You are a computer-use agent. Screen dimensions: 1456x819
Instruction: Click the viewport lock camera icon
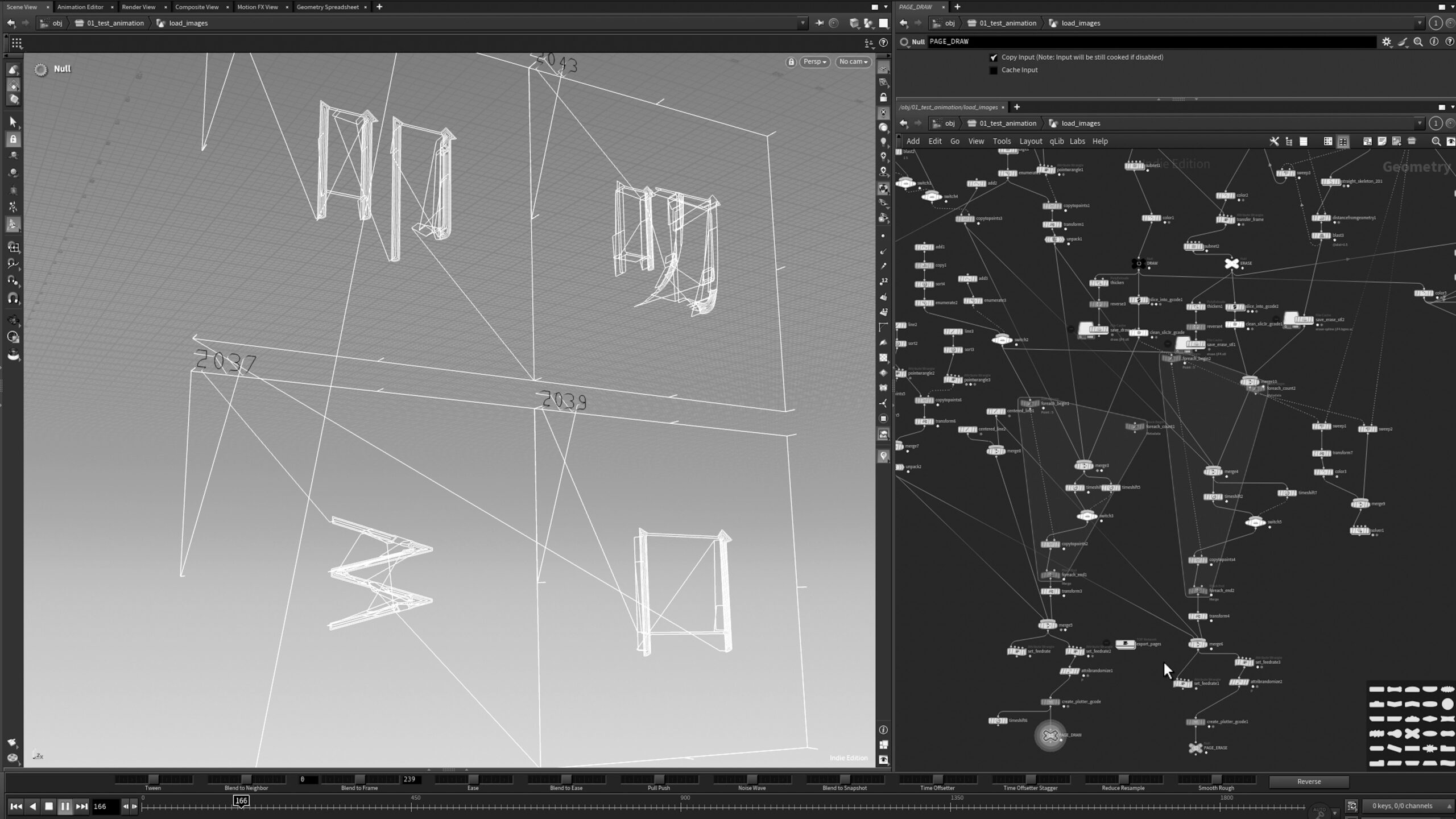click(x=791, y=62)
